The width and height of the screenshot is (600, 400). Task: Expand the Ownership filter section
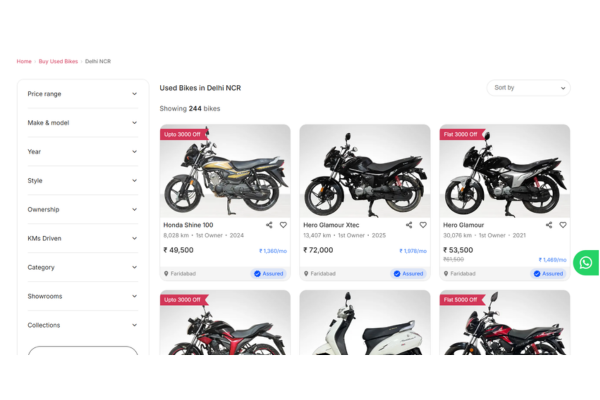click(x=83, y=209)
